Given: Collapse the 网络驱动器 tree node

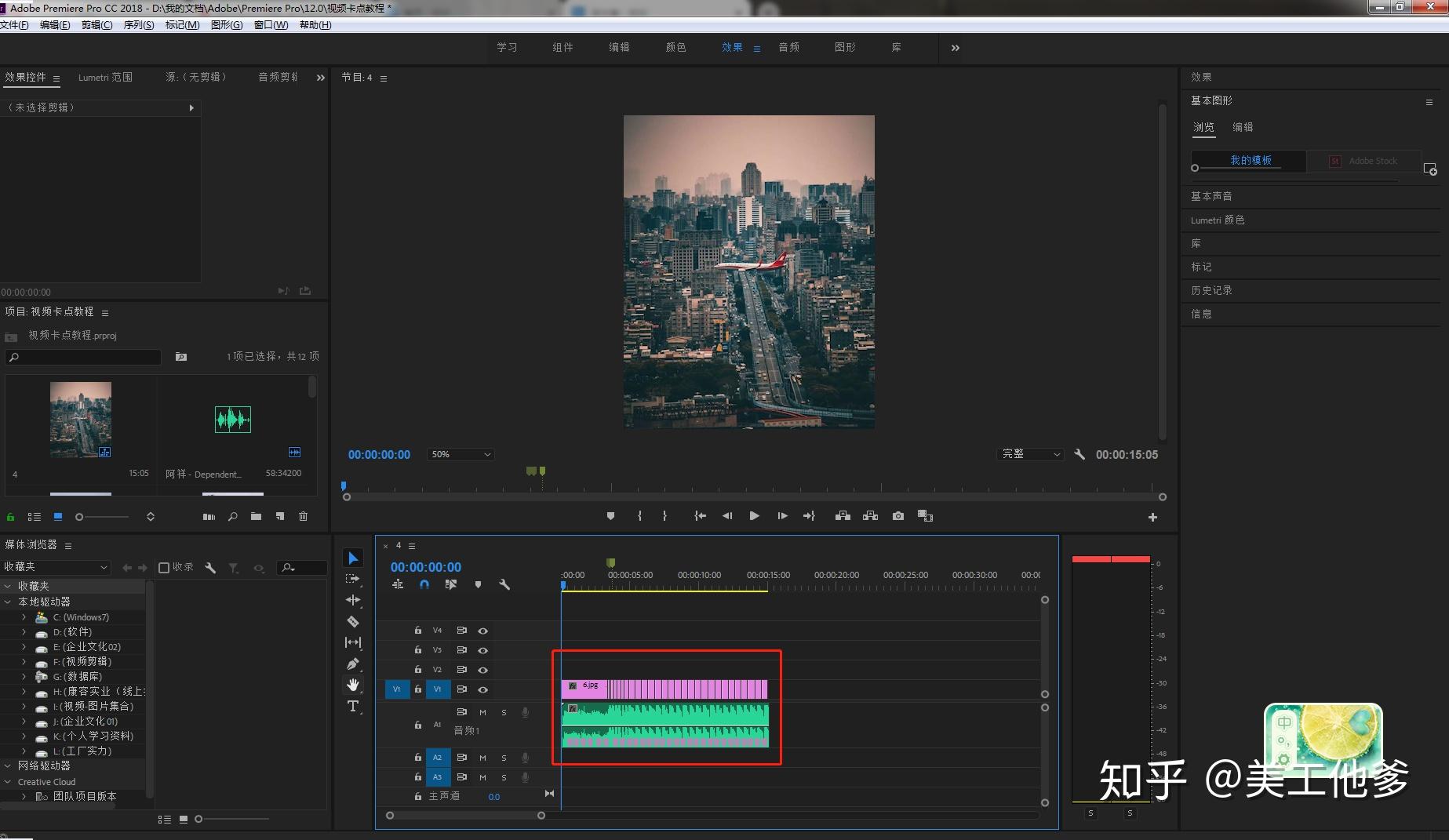Looking at the screenshot, I should point(8,765).
